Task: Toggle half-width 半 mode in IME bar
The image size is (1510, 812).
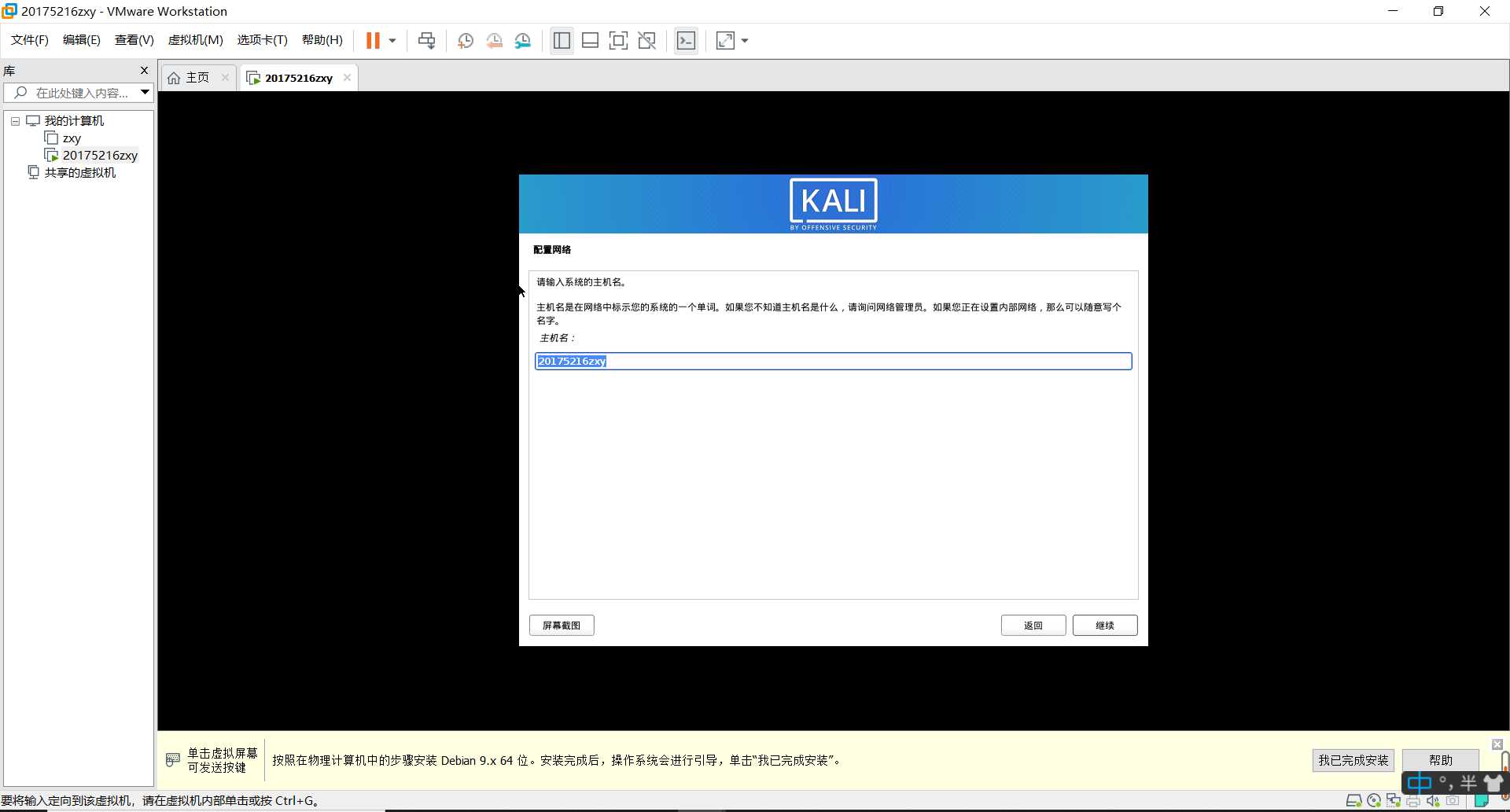Action: coord(1468,783)
